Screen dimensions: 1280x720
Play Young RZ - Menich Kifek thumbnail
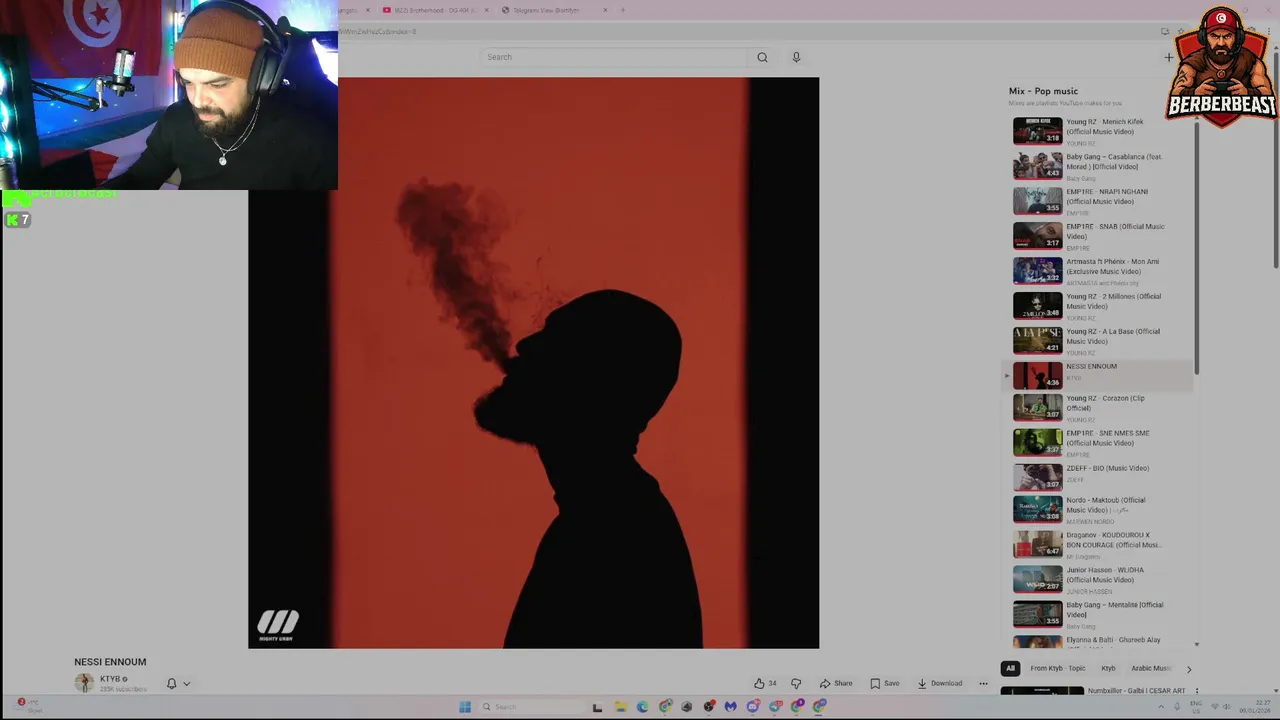click(1038, 131)
